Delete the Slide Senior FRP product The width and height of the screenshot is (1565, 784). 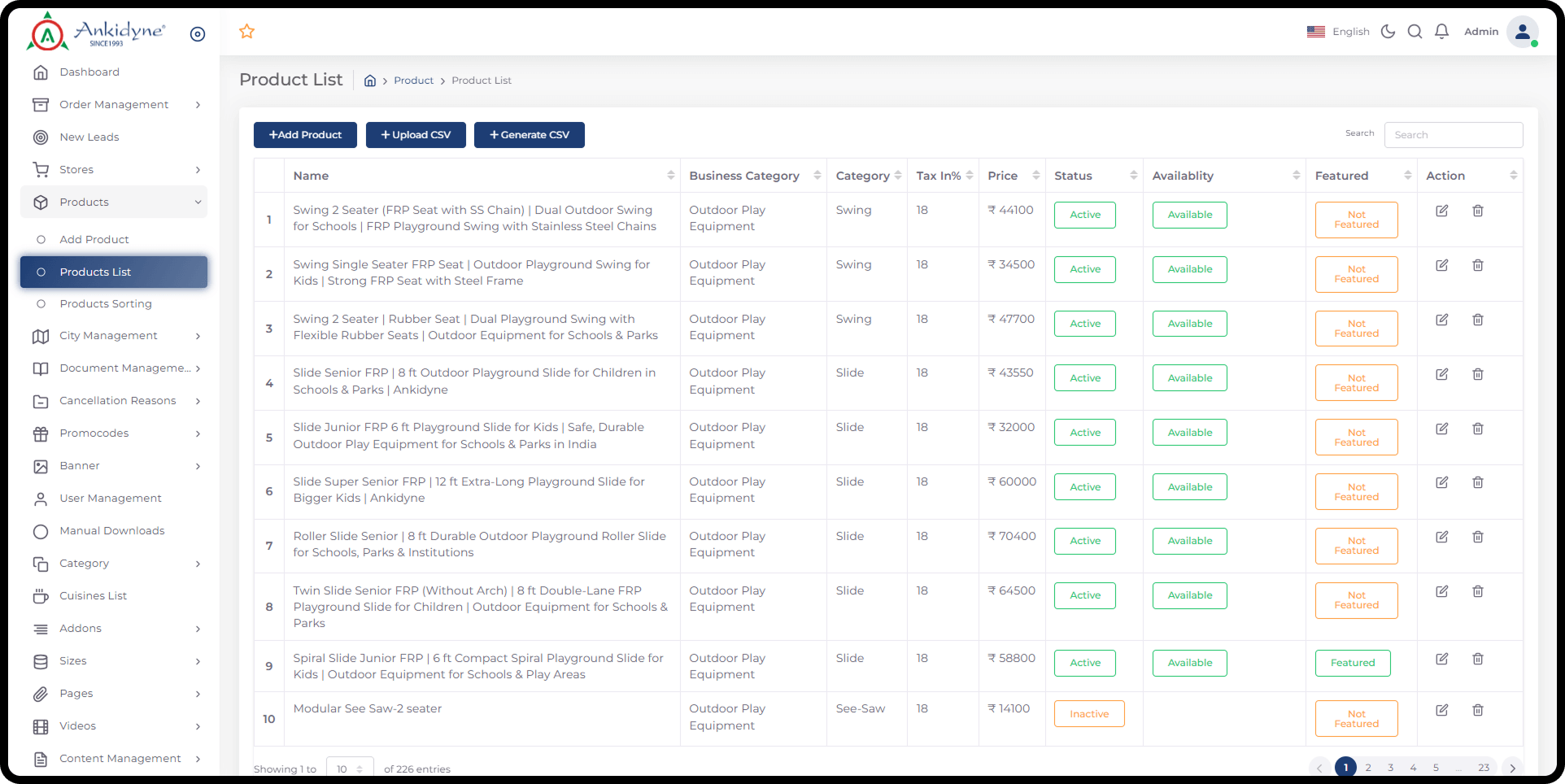point(1477,374)
